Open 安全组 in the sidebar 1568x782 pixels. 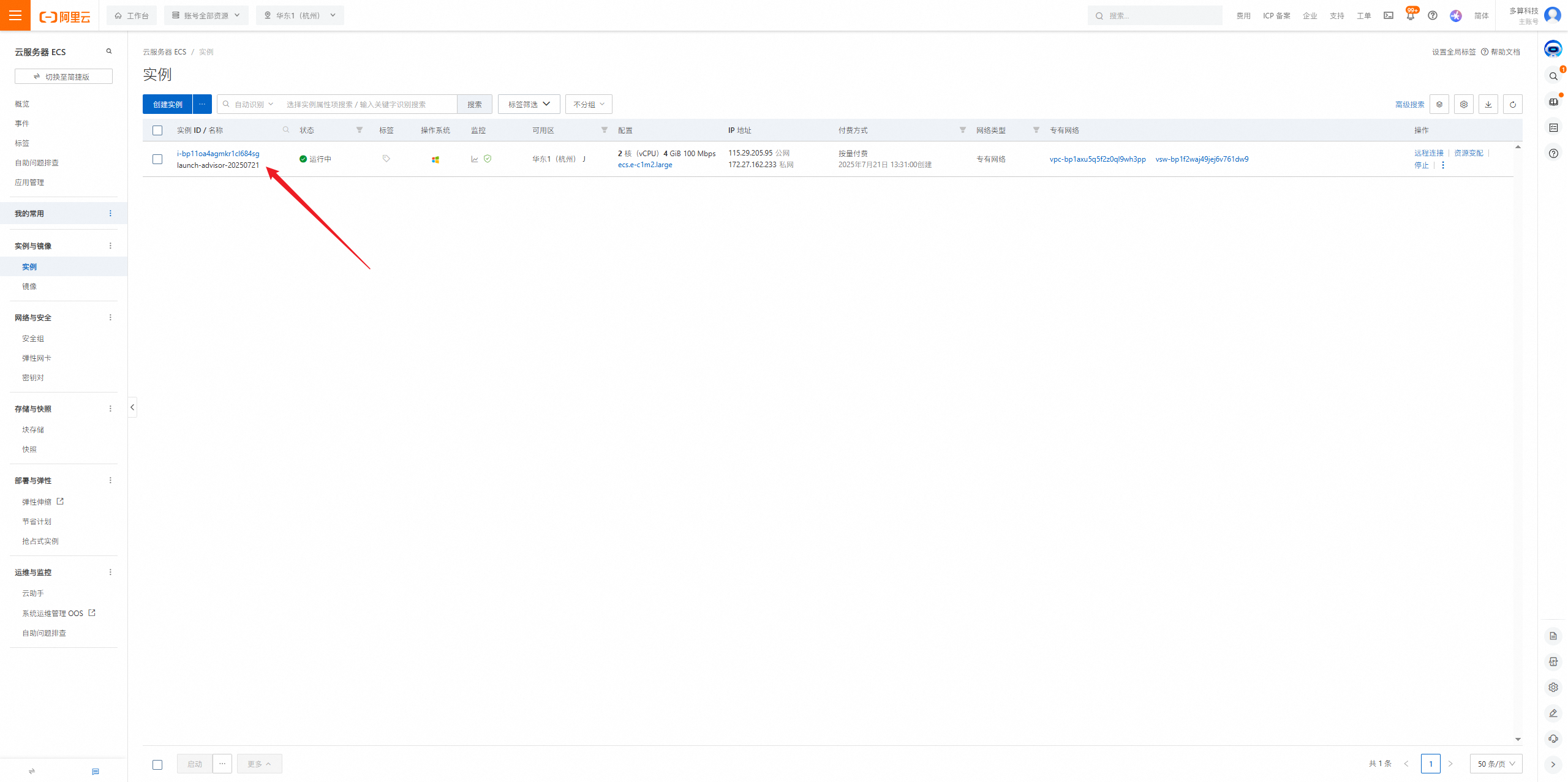[33, 339]
